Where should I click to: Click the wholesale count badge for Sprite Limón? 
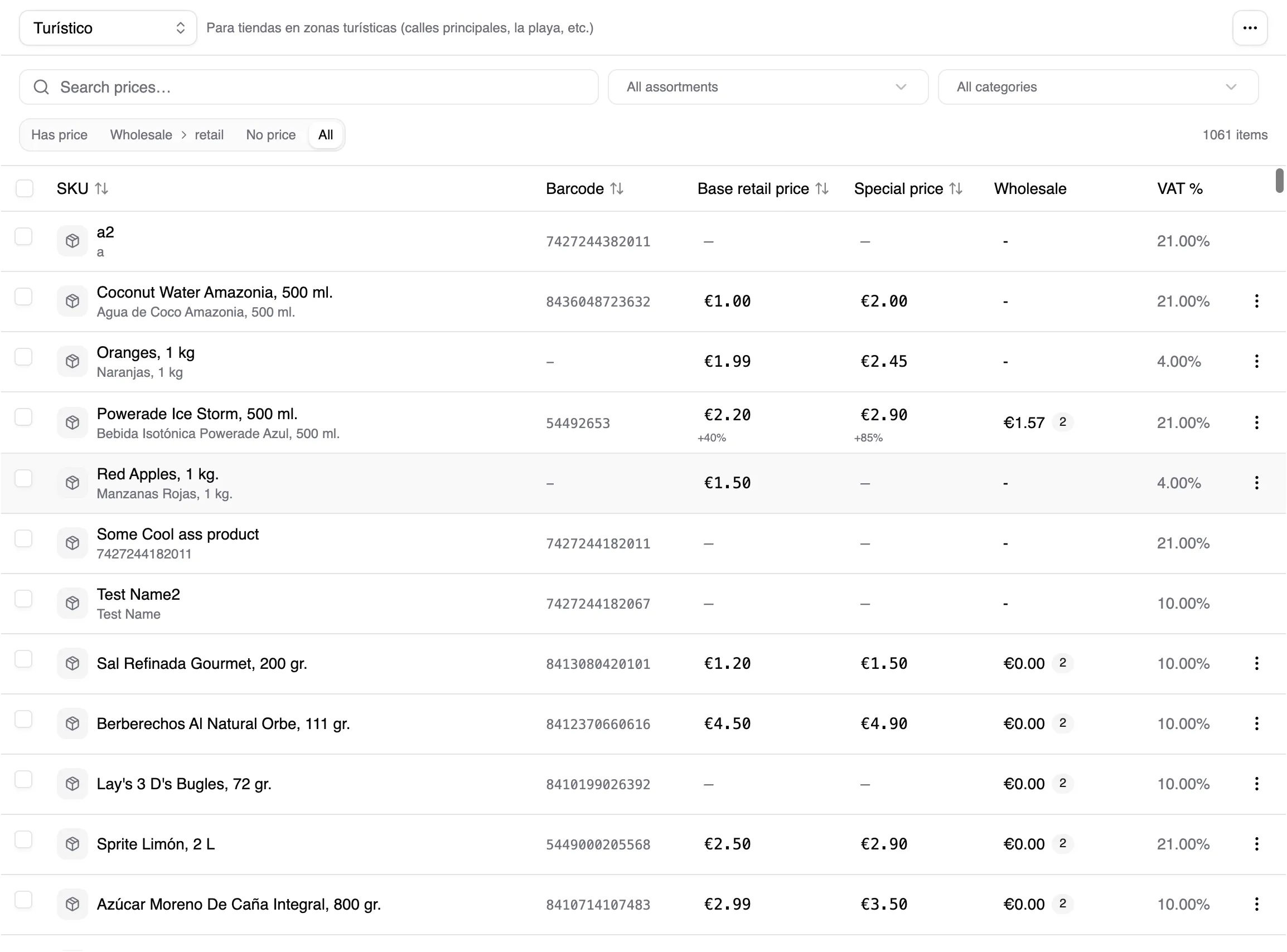(1063, 843)
